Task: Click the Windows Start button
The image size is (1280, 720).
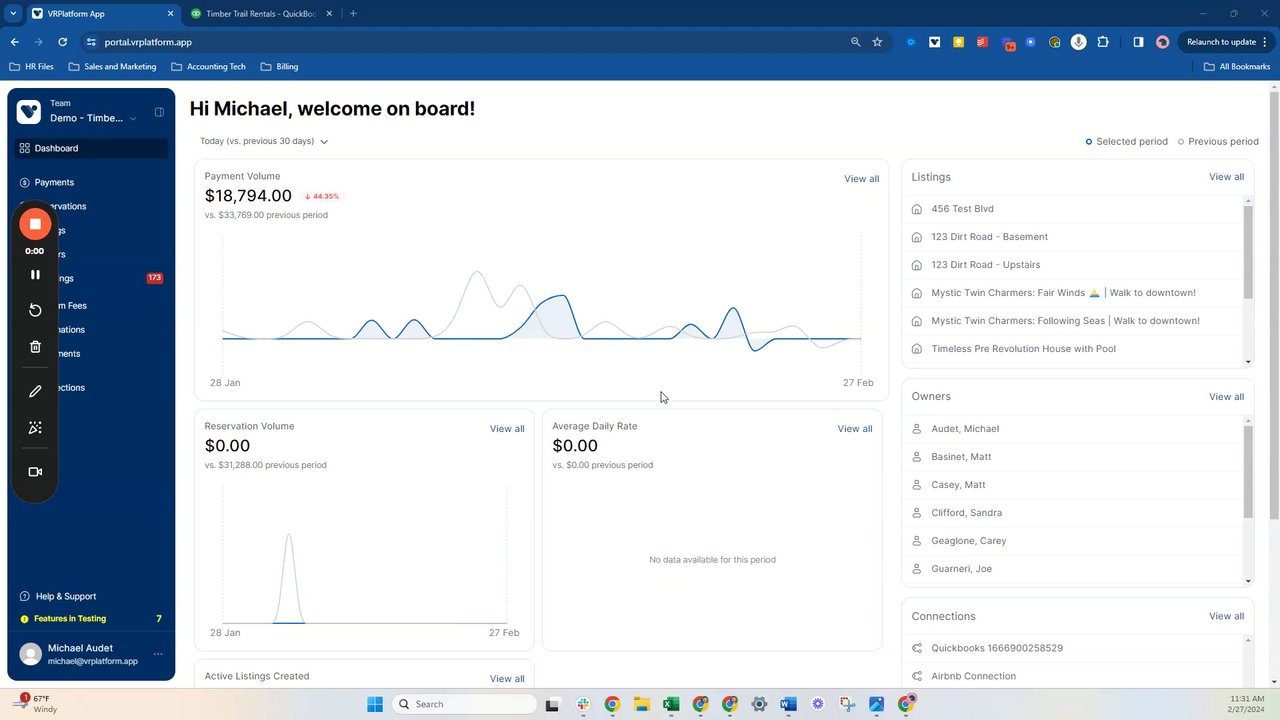Action: pyautogui.click(x=374, y=704)
